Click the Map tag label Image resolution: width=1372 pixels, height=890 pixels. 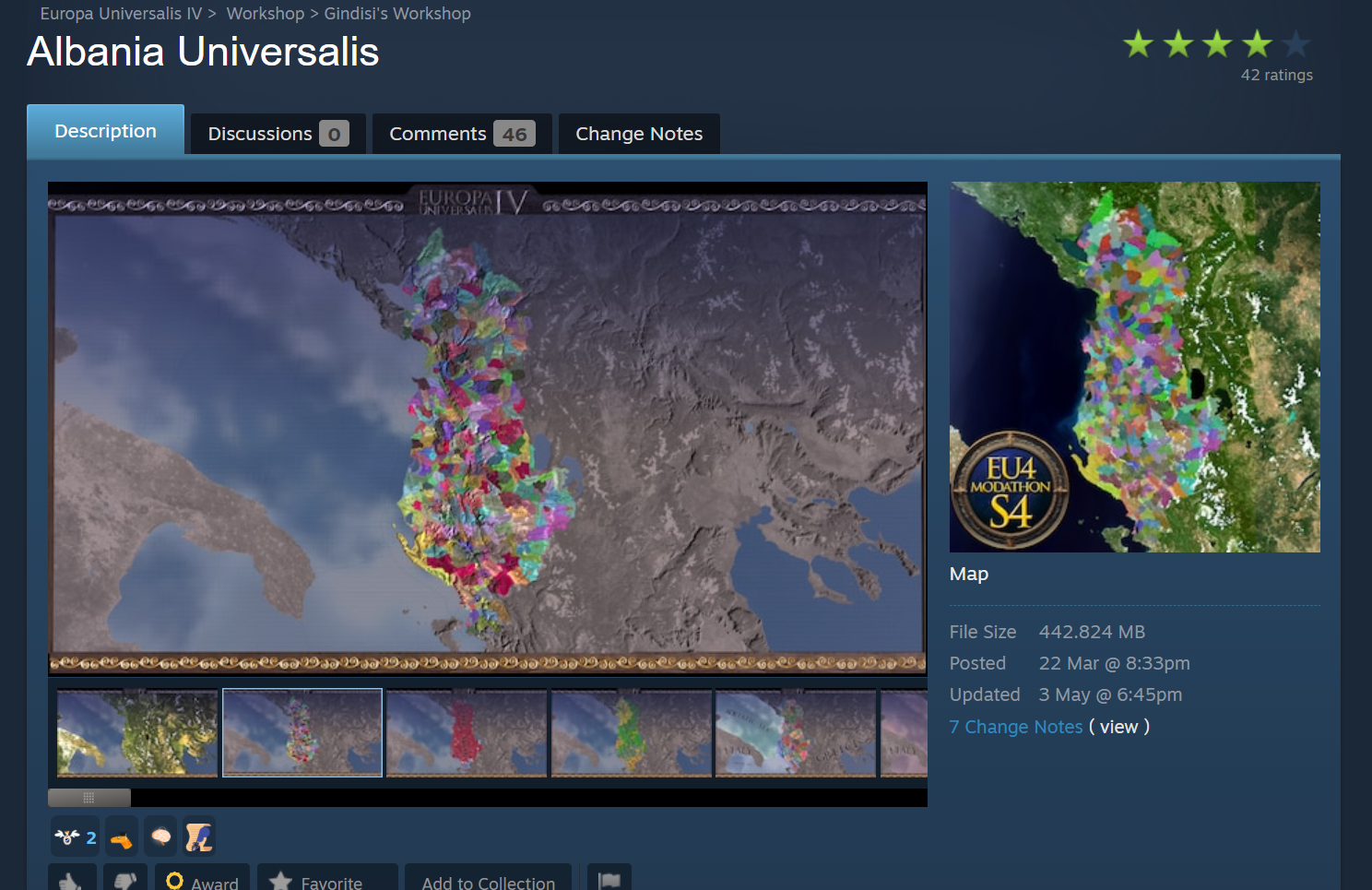click(969, 574)
